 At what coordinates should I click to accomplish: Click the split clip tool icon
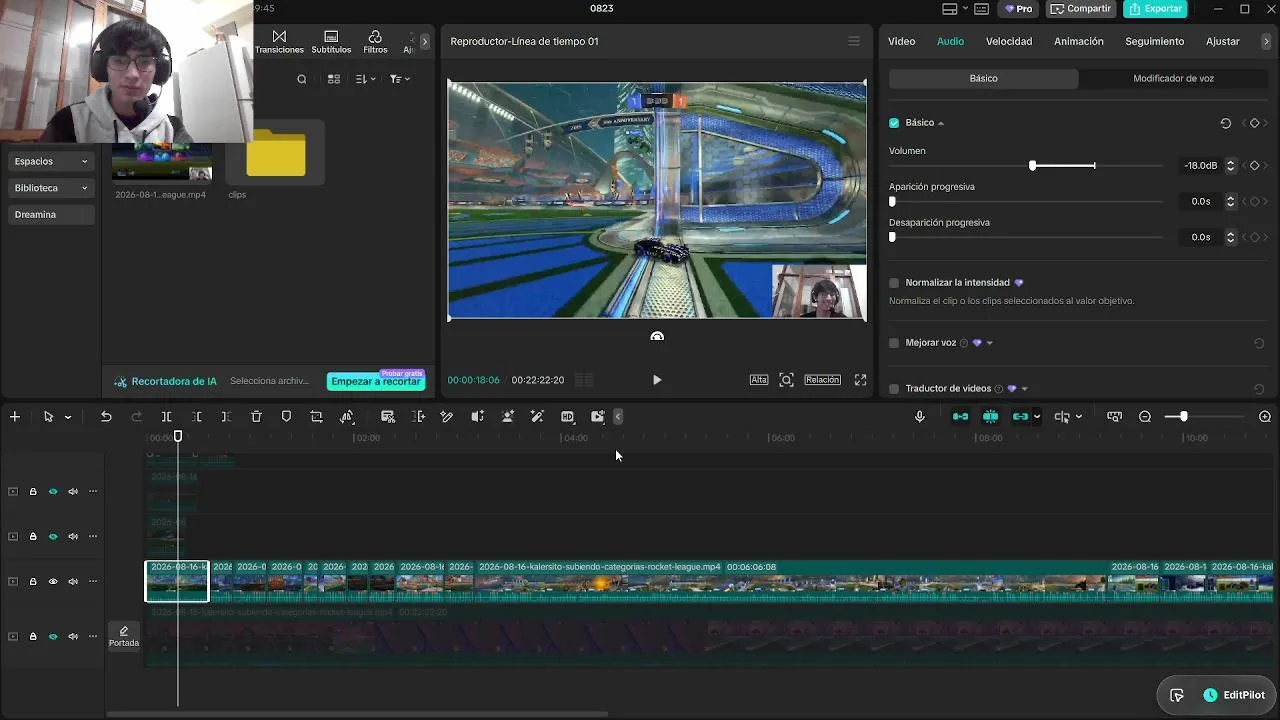pyautogui.click(x=167, y=417)
